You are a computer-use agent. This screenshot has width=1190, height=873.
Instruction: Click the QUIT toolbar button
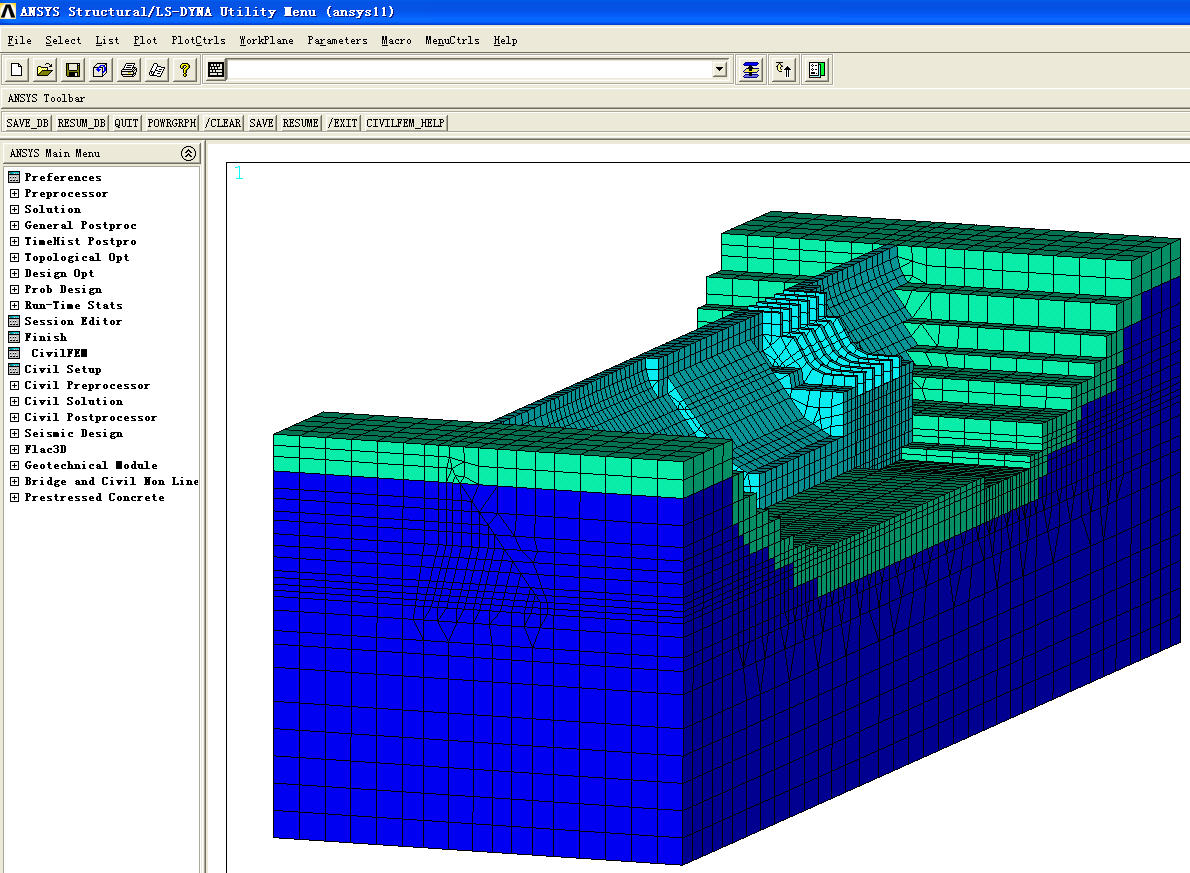pos(126,123)
